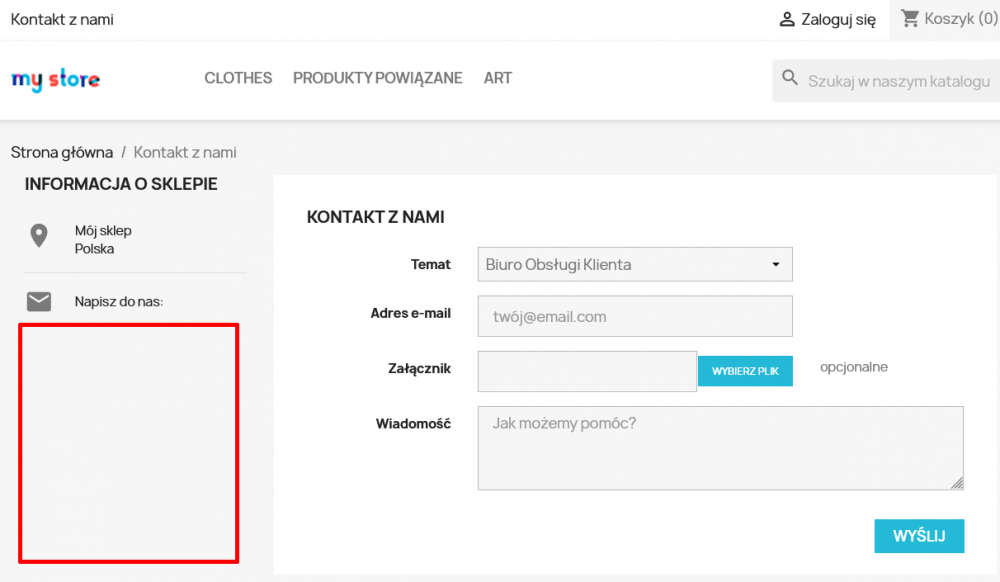Click the Zaloguj się link
This screenshot has width=1000, height=582.
coord(837,17)
